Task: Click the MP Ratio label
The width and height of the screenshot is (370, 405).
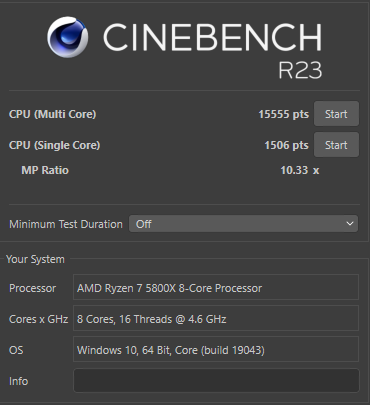Action: tap(45, 170)
